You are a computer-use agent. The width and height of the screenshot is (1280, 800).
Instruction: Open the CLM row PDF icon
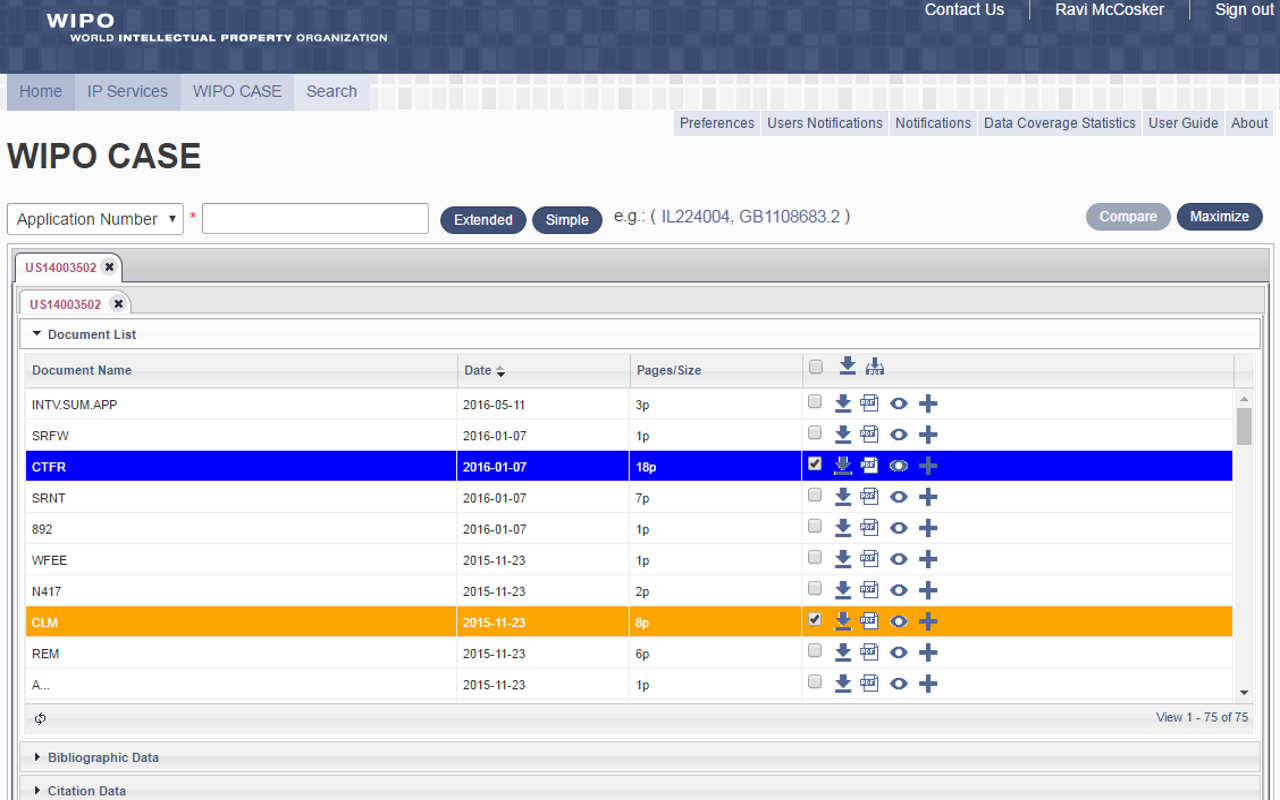coord(870,621)
